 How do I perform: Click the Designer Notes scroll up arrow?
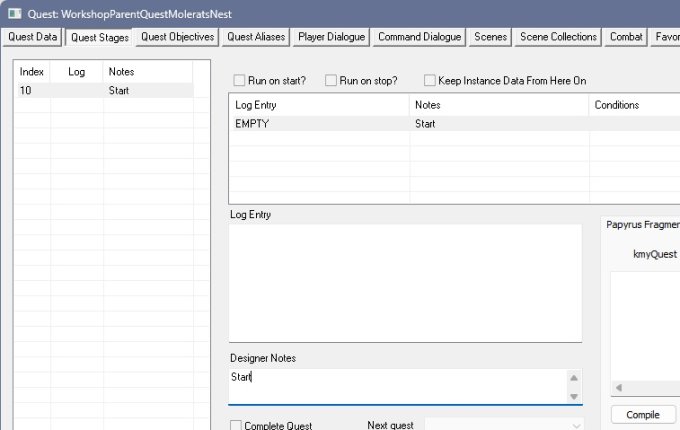point(574,378)
